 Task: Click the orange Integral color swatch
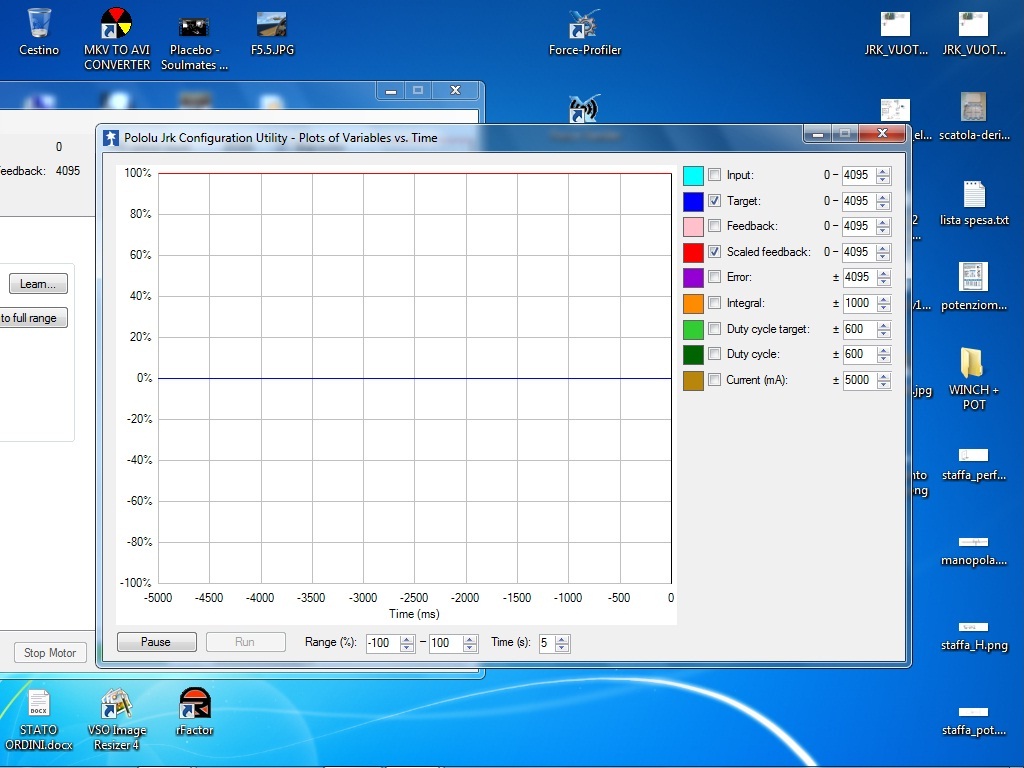(693, 304)
